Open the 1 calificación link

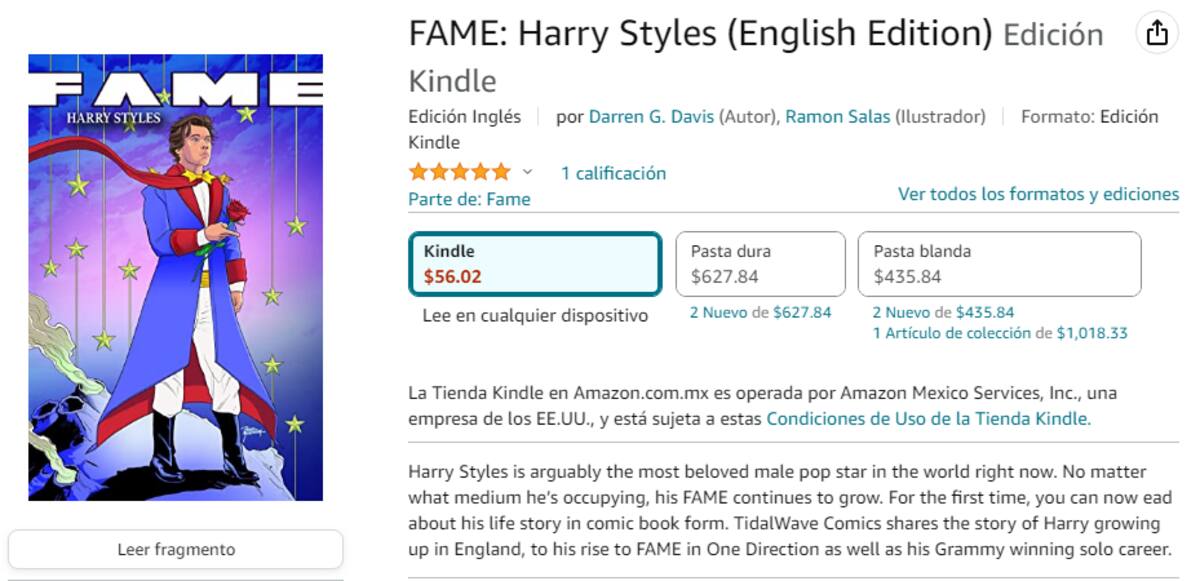coord(613,173)
